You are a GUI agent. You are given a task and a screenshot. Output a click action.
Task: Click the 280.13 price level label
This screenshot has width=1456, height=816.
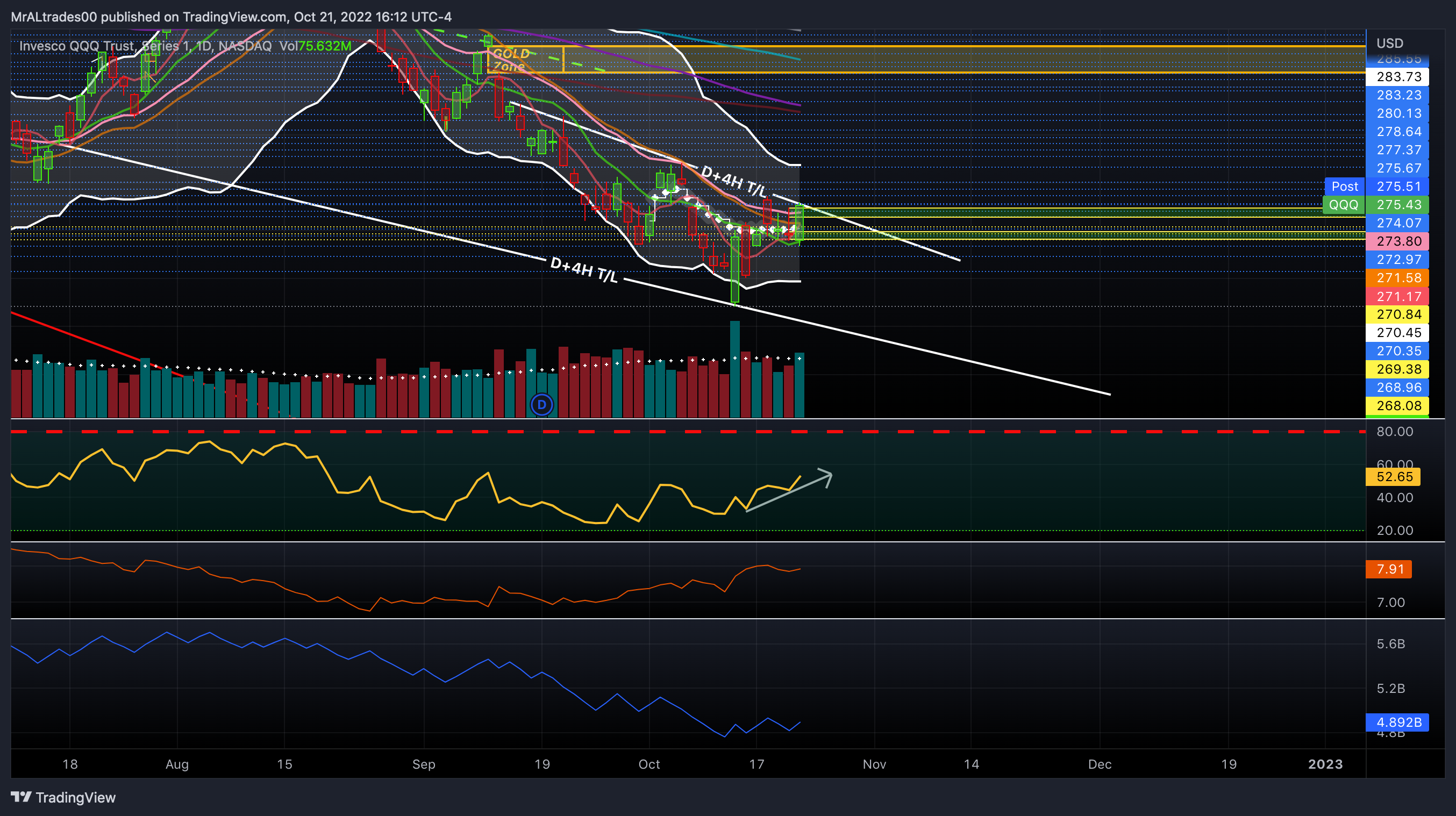click(x=1397, y=113)
